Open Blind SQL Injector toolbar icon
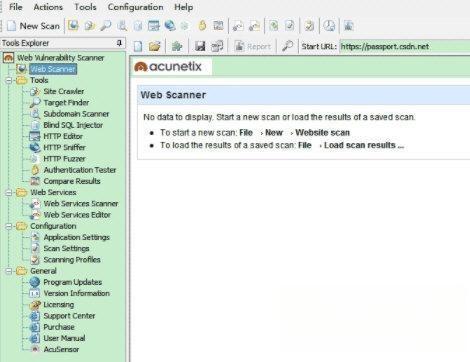Screen dimensions: 470x362 click(x=138, y=26)
